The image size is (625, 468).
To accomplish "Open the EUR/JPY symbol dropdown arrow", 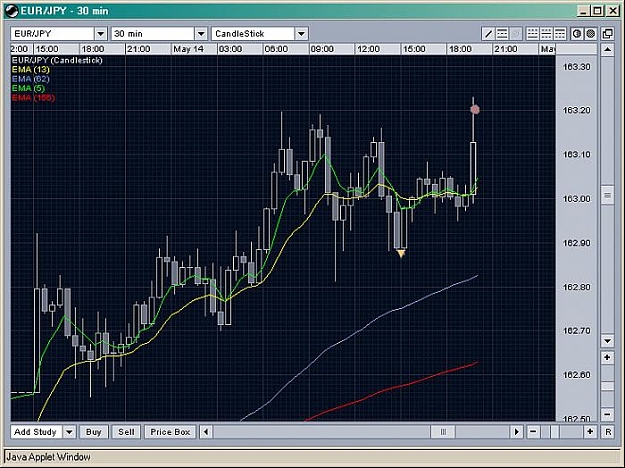I will click(101, 34).
